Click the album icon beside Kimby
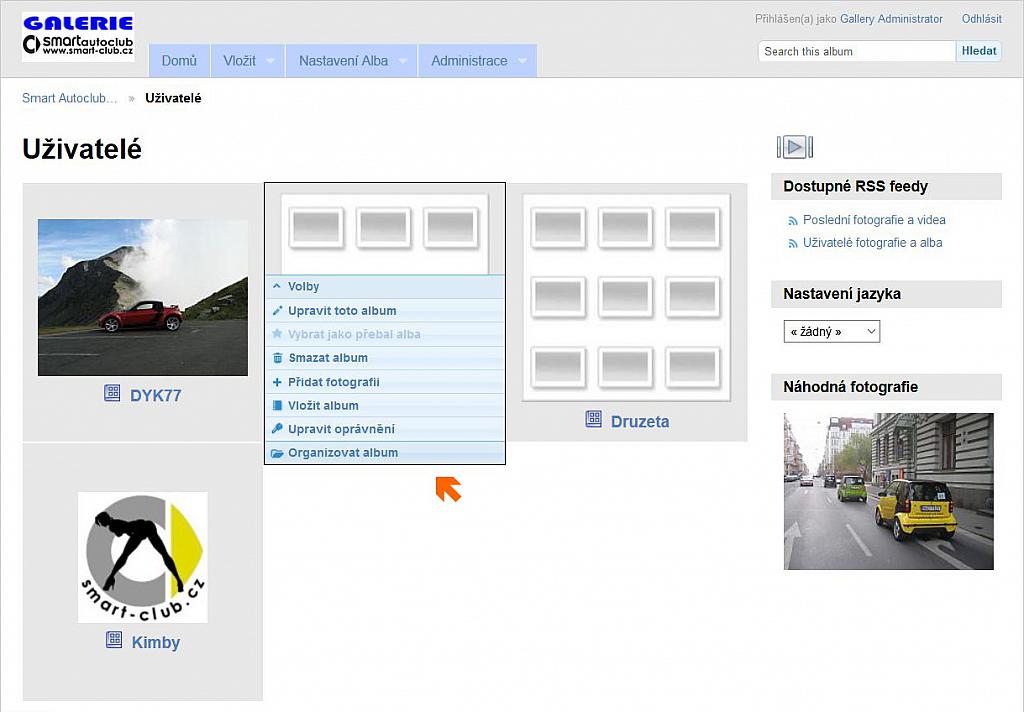The width and height of the screenshot is (1024, 712). 114,639
